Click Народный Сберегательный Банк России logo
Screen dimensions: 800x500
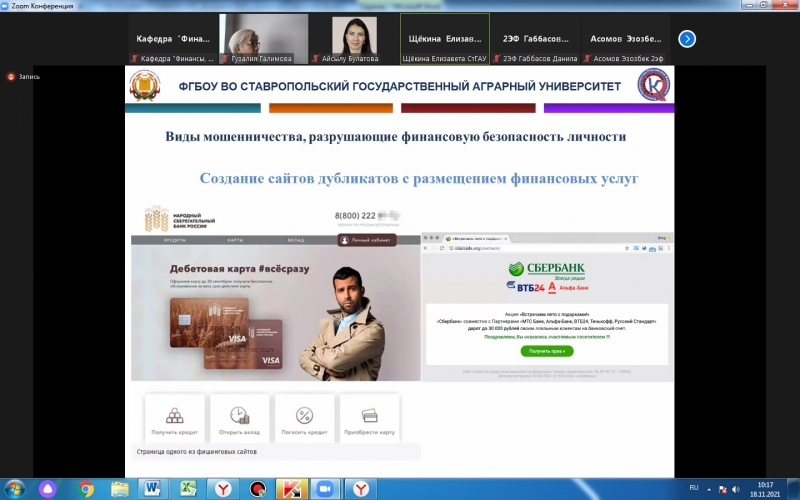point(180,219)
